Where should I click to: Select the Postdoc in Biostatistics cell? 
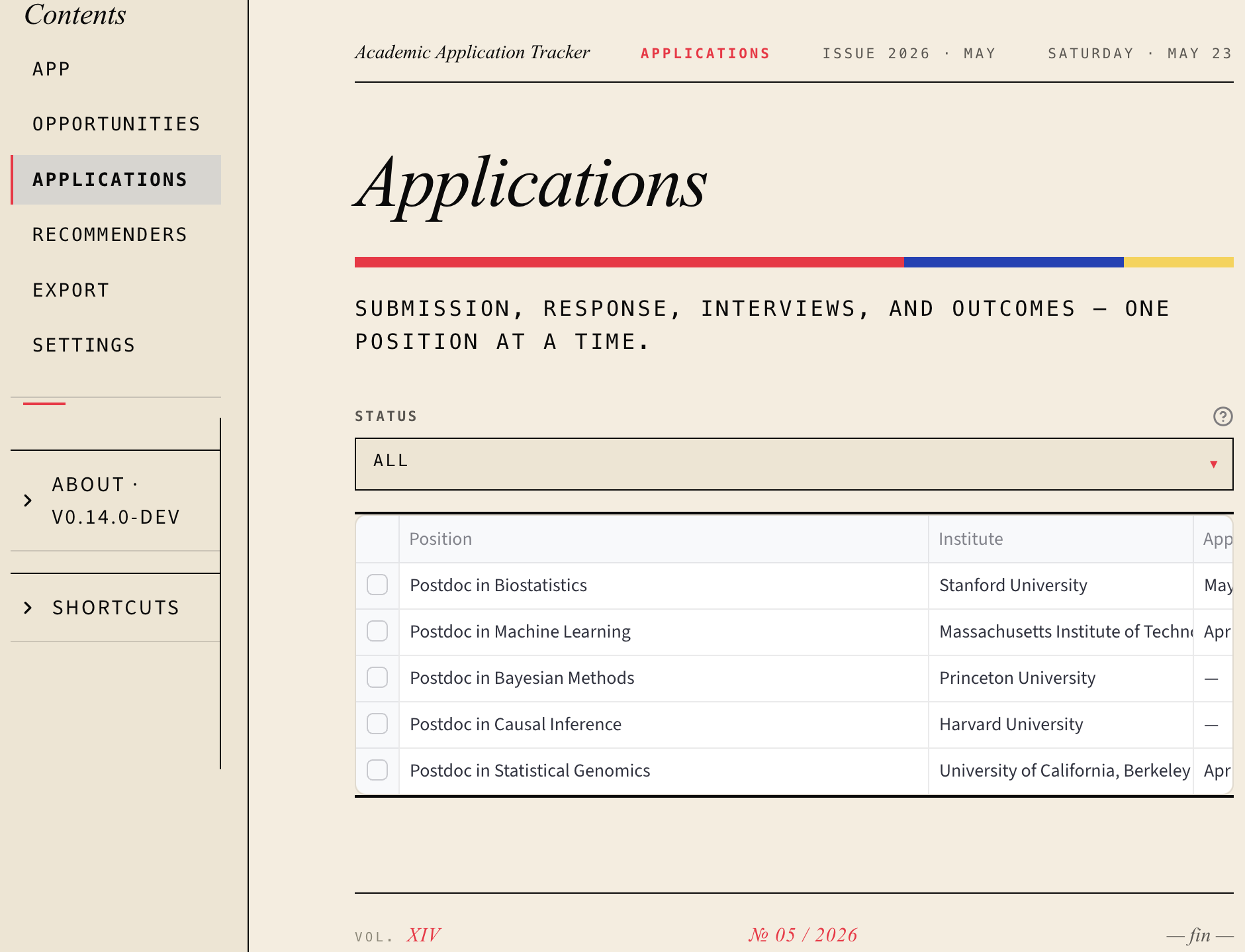[x=663, y=585]
